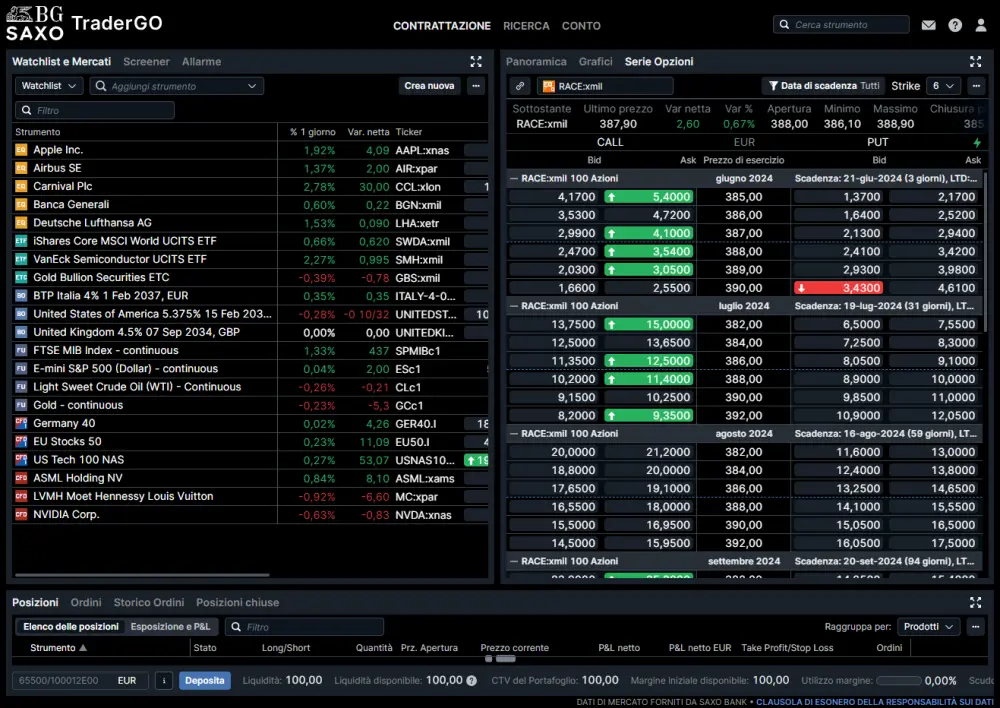
Task: Click the BG Saxo TraderGO logo
Action: (84, 24)
